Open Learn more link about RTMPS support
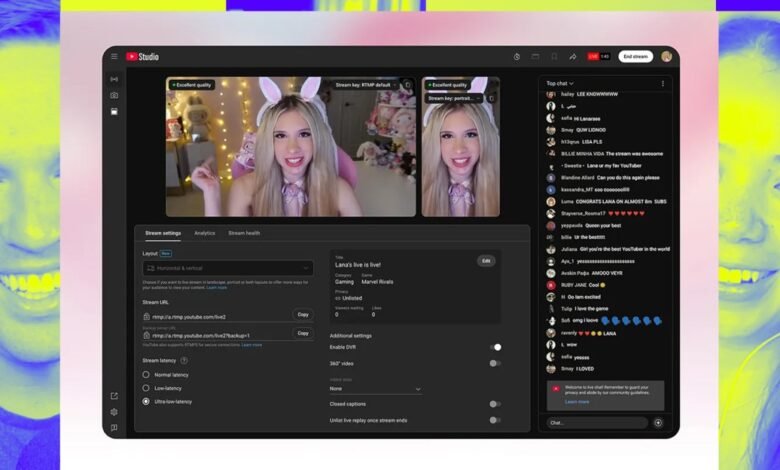Screen dimensions: 780x470 pos(252,345)
